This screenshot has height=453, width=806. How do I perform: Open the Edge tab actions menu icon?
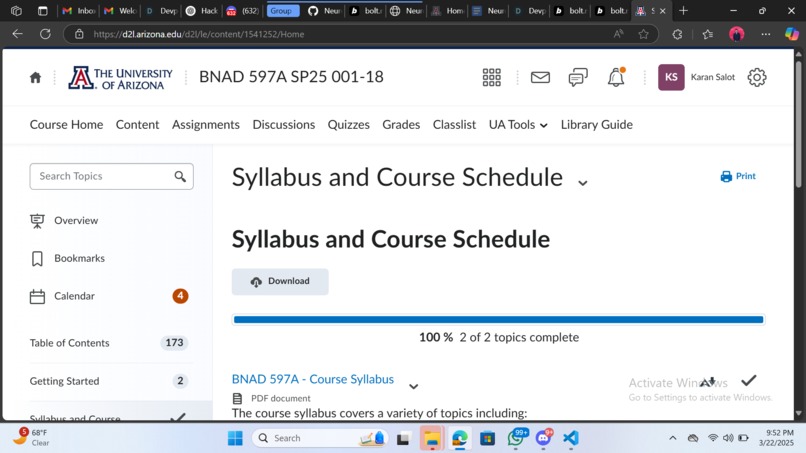(x=43, y=11)
